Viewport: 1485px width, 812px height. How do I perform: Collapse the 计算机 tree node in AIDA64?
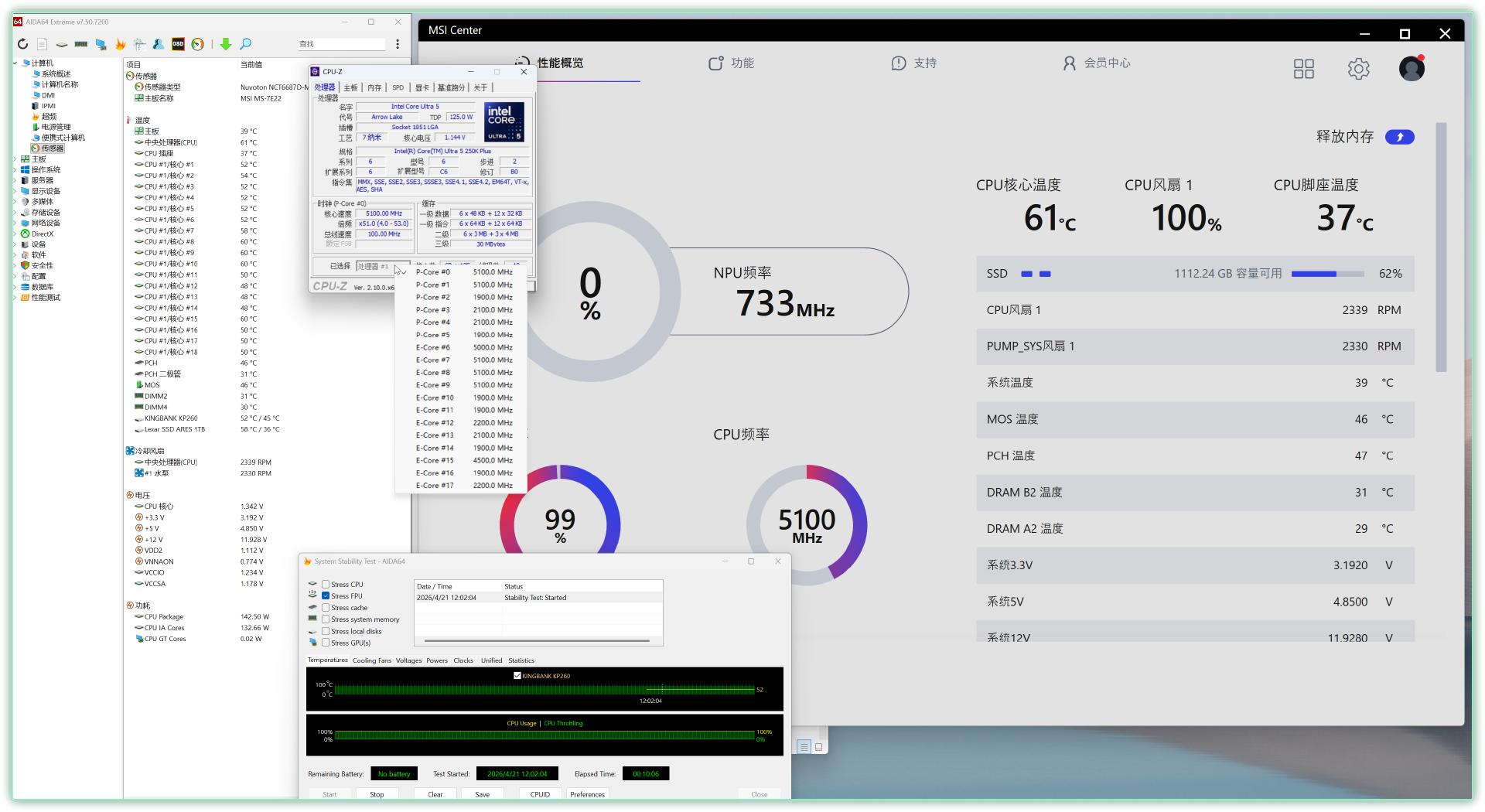point(15,63)
